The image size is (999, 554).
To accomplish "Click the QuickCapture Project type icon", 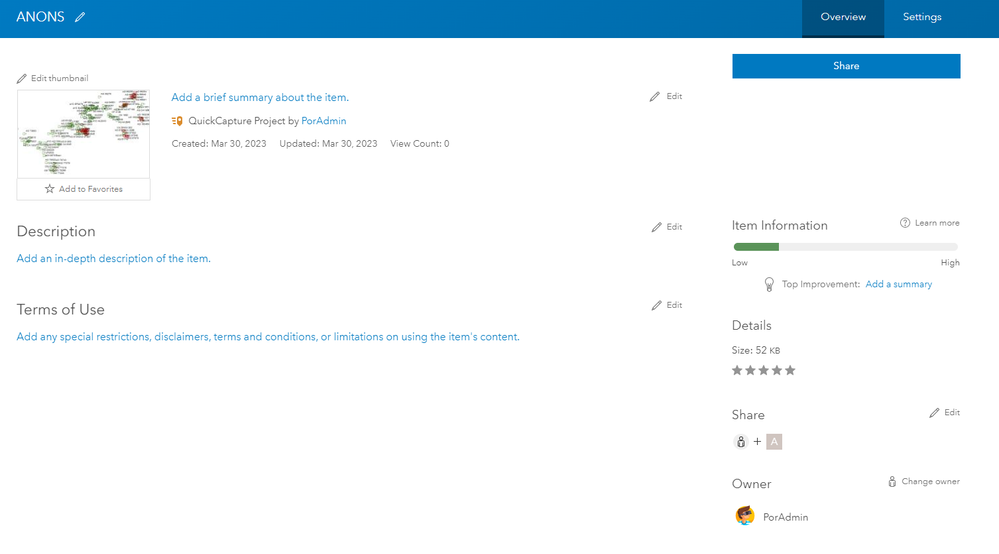I will [x=177, y=121].
